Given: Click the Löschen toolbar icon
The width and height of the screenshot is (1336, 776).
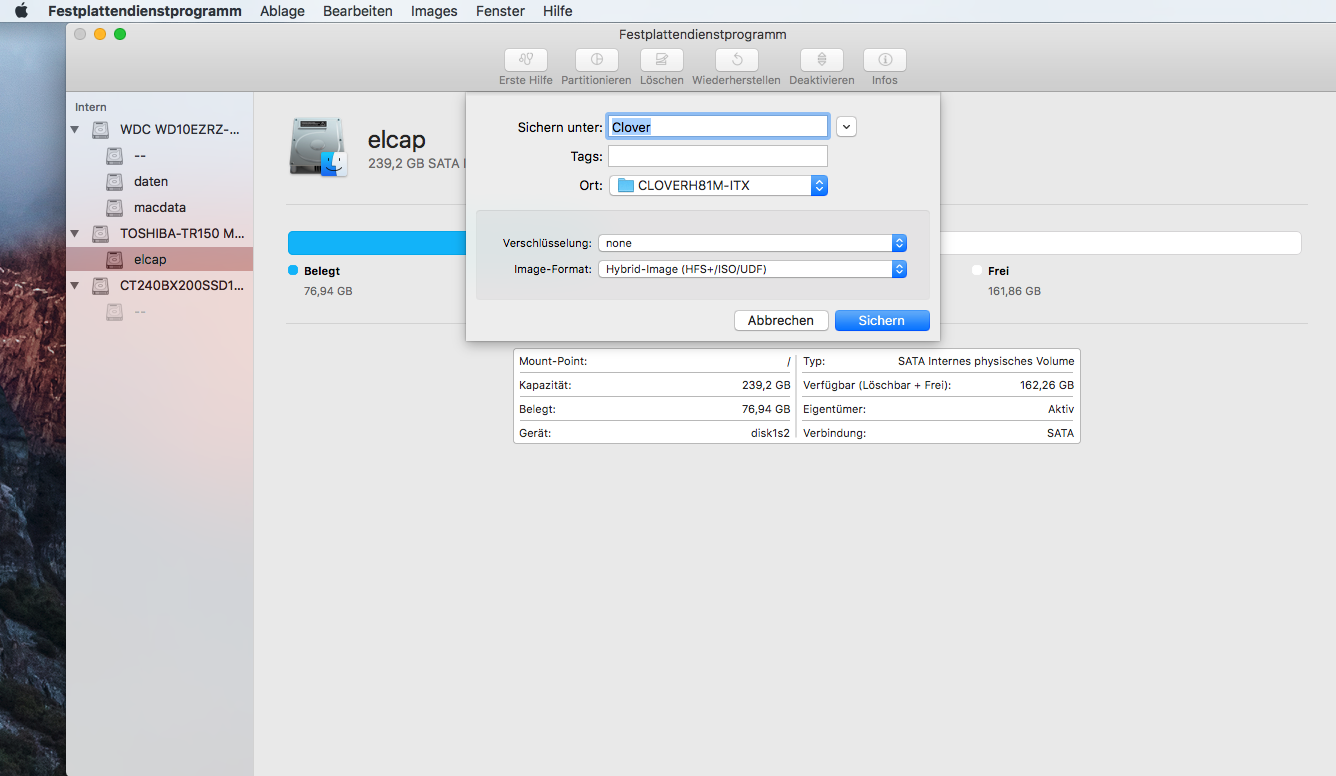Looking at the screenshot, I should point(661,60).
